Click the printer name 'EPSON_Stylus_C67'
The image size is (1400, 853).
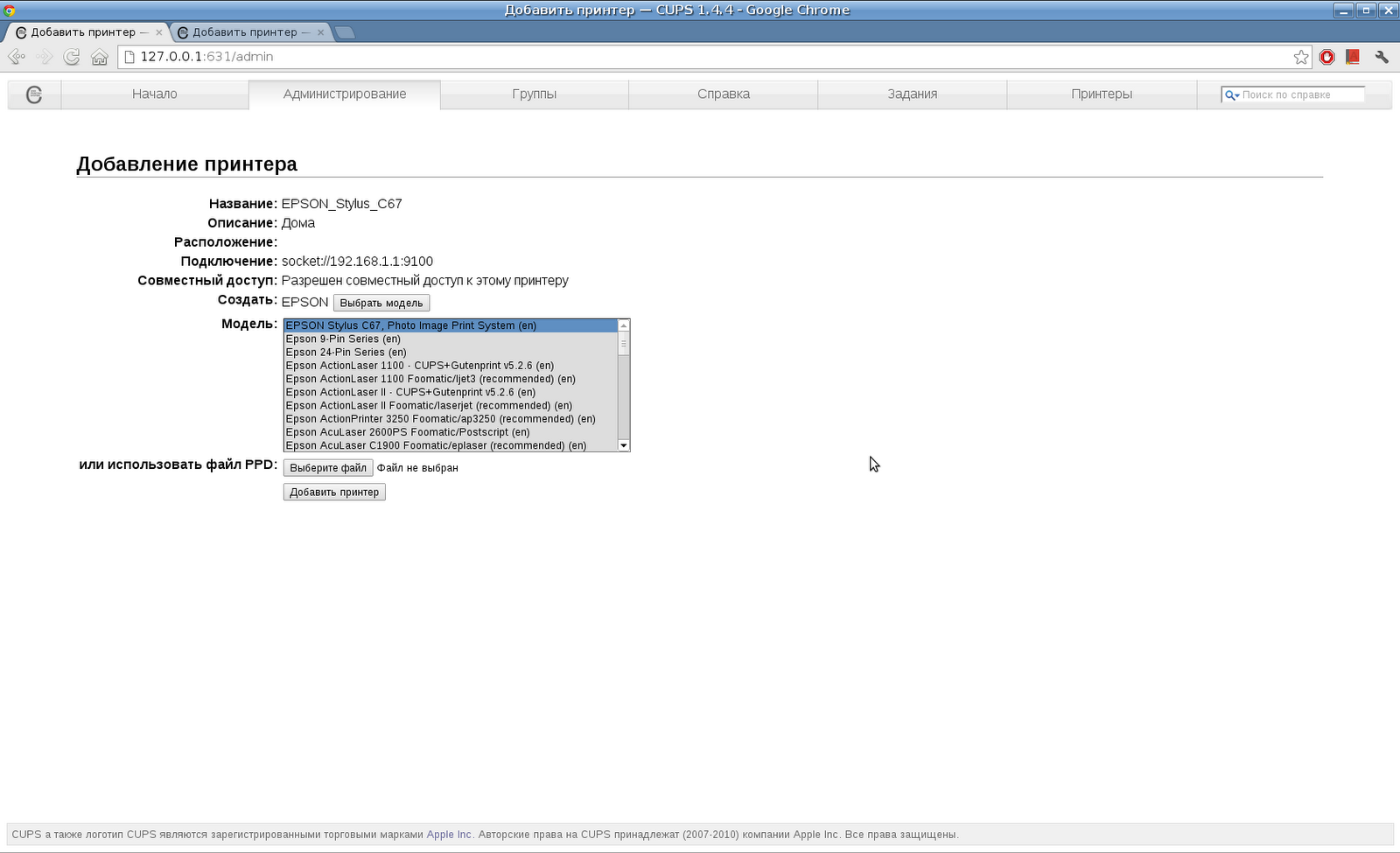pos(341,204)
